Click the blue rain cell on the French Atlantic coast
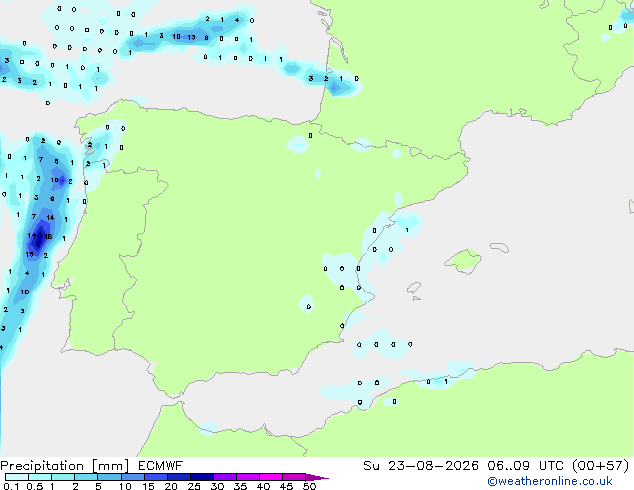The image size is (634, 490). [335, 88]
